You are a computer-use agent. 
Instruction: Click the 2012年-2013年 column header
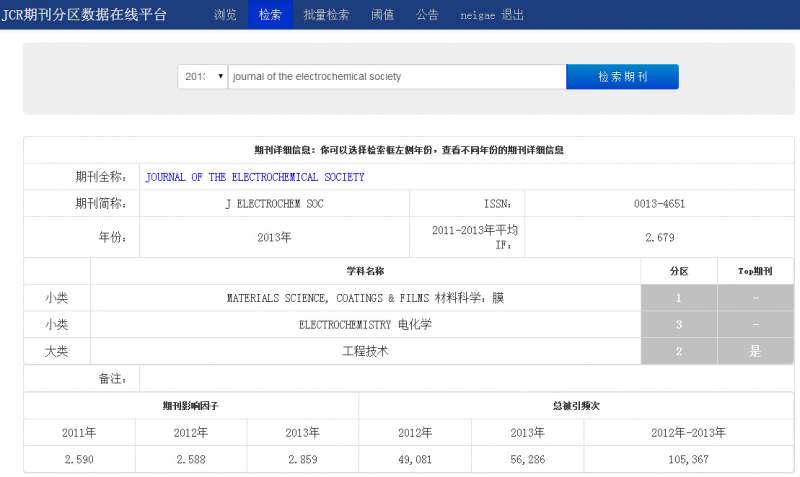(688, 433)
